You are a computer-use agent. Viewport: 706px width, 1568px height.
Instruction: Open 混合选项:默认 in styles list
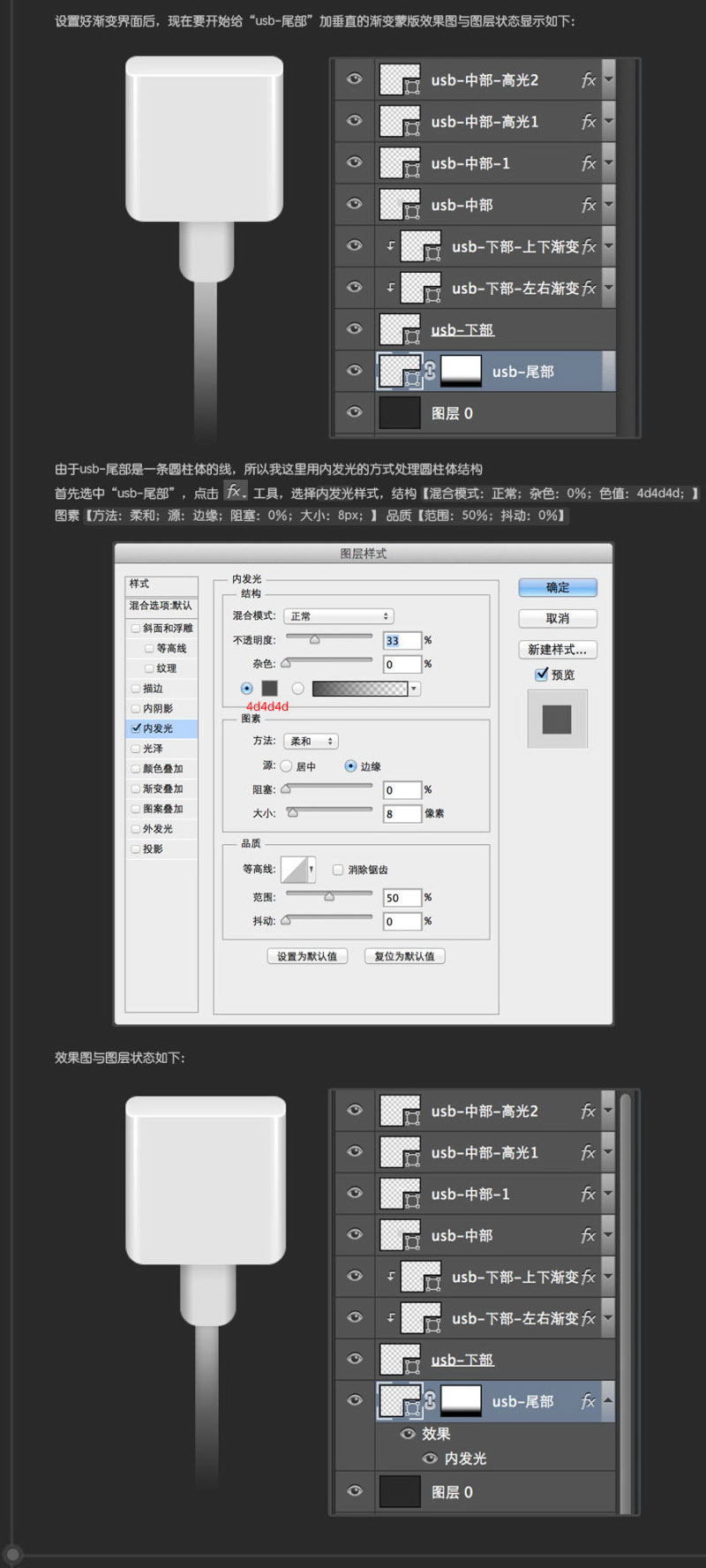[x=161, y=606]
